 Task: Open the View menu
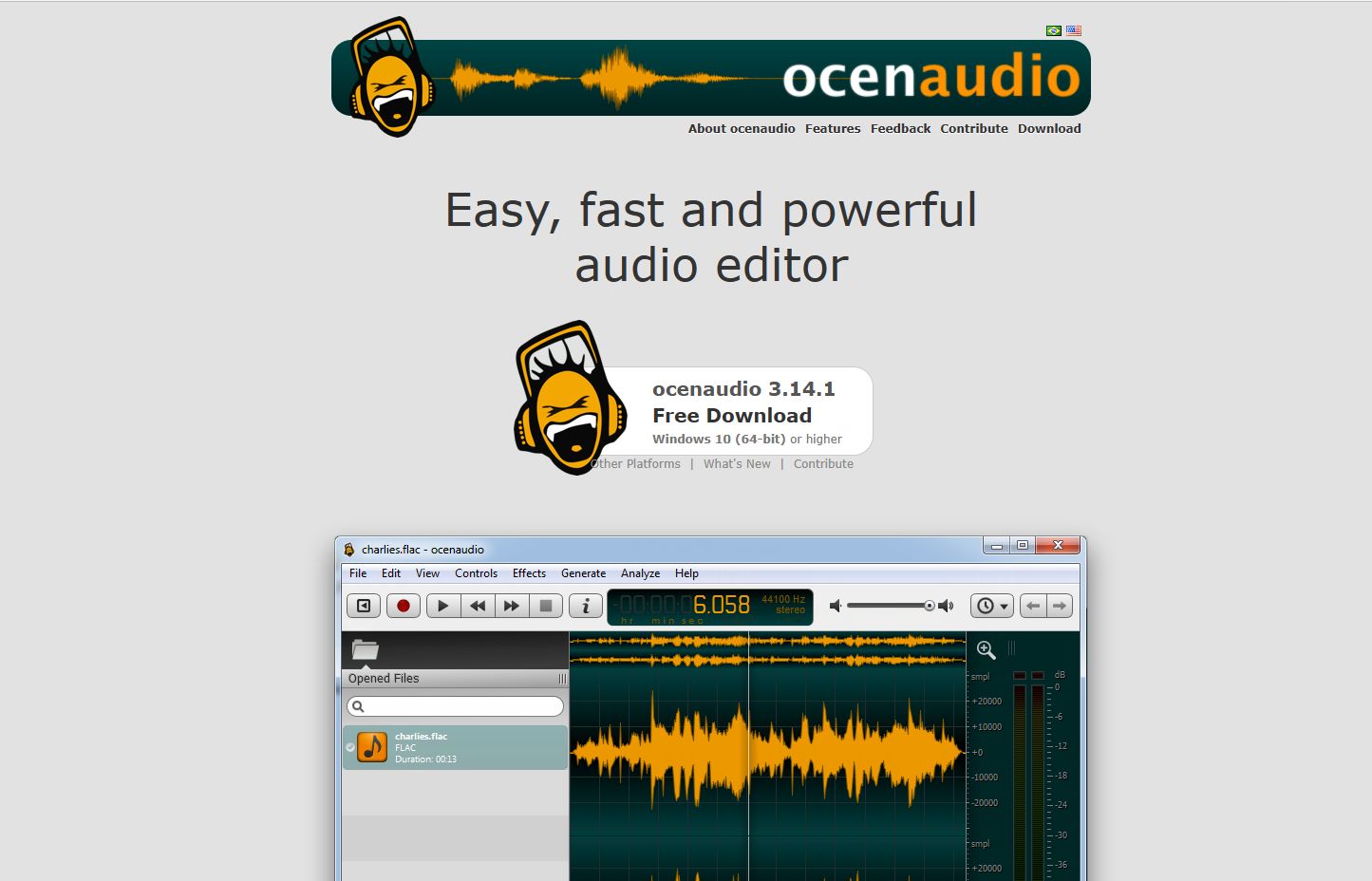[427, 573]
